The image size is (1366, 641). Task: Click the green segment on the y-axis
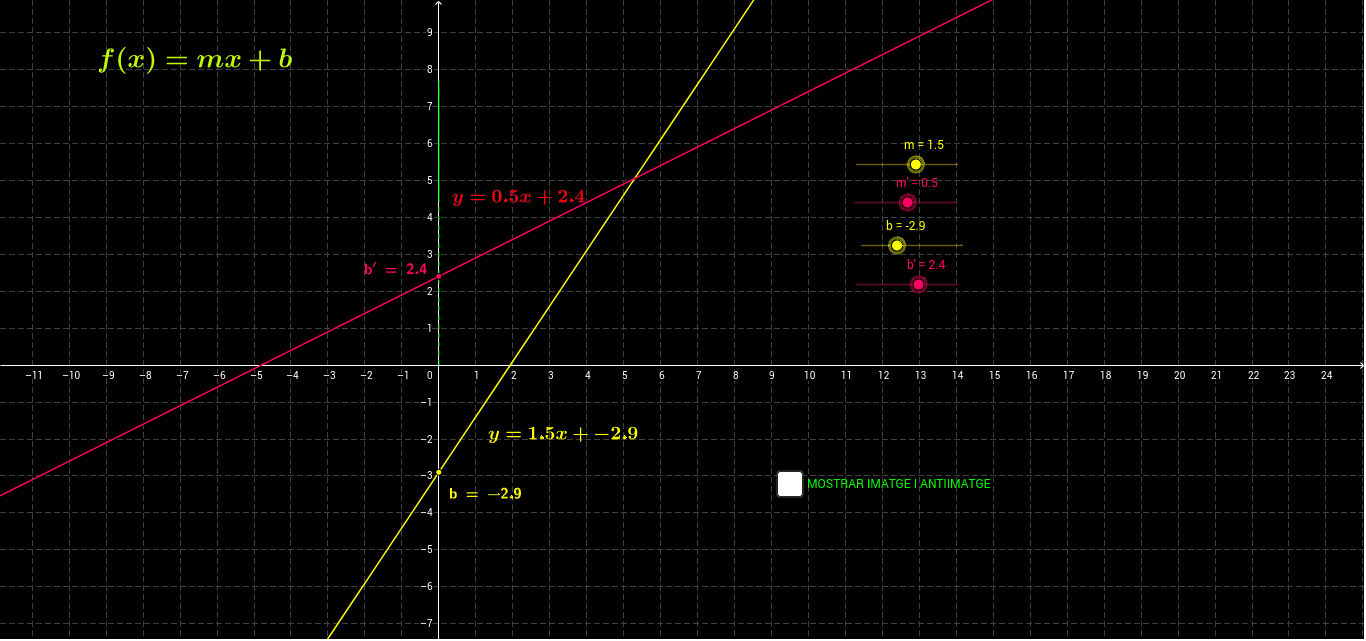(439, 223)
